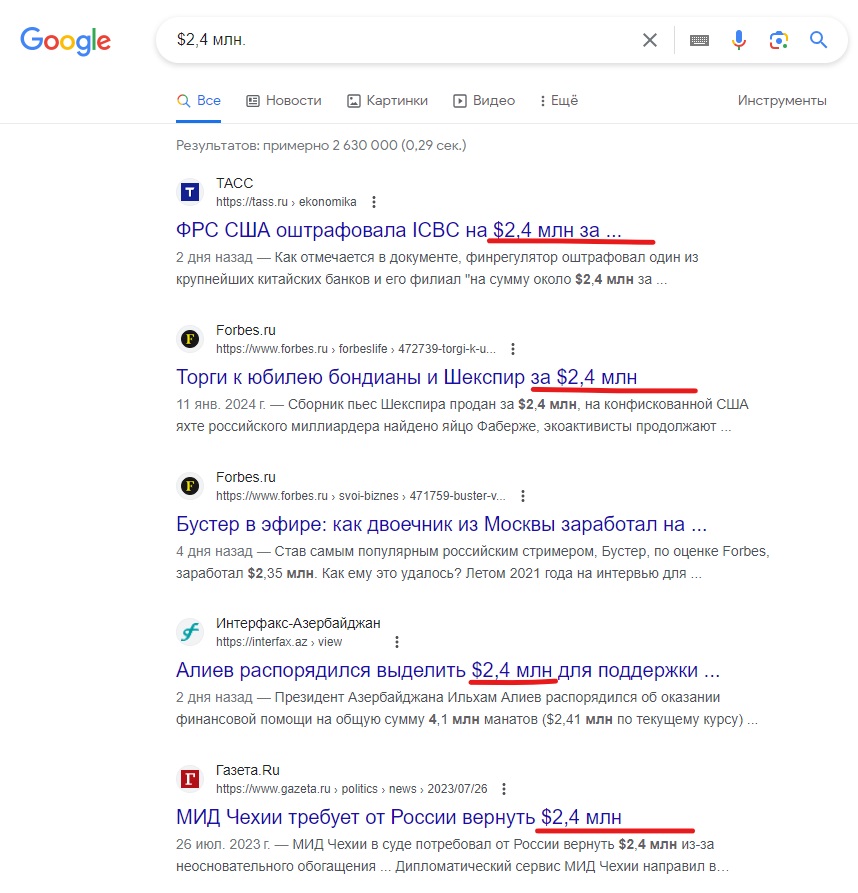Open 'Алиев распорядился выделить' result
This screenshot has width=858, height=893.
448,670
